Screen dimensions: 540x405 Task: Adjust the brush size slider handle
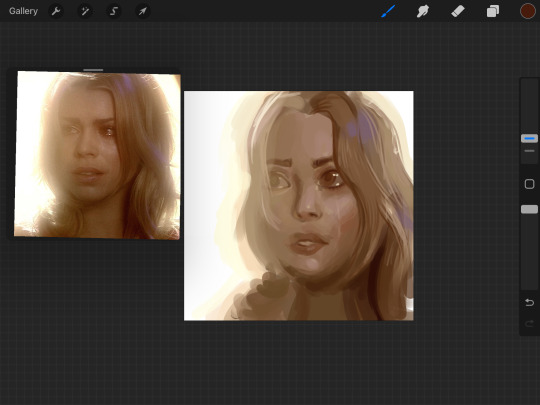[x=529, y=138]
